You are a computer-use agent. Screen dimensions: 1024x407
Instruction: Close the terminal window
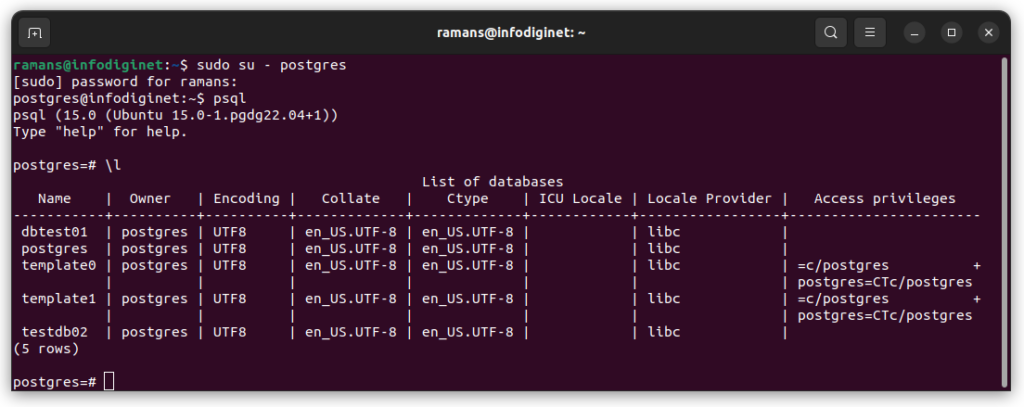(989, 33)
